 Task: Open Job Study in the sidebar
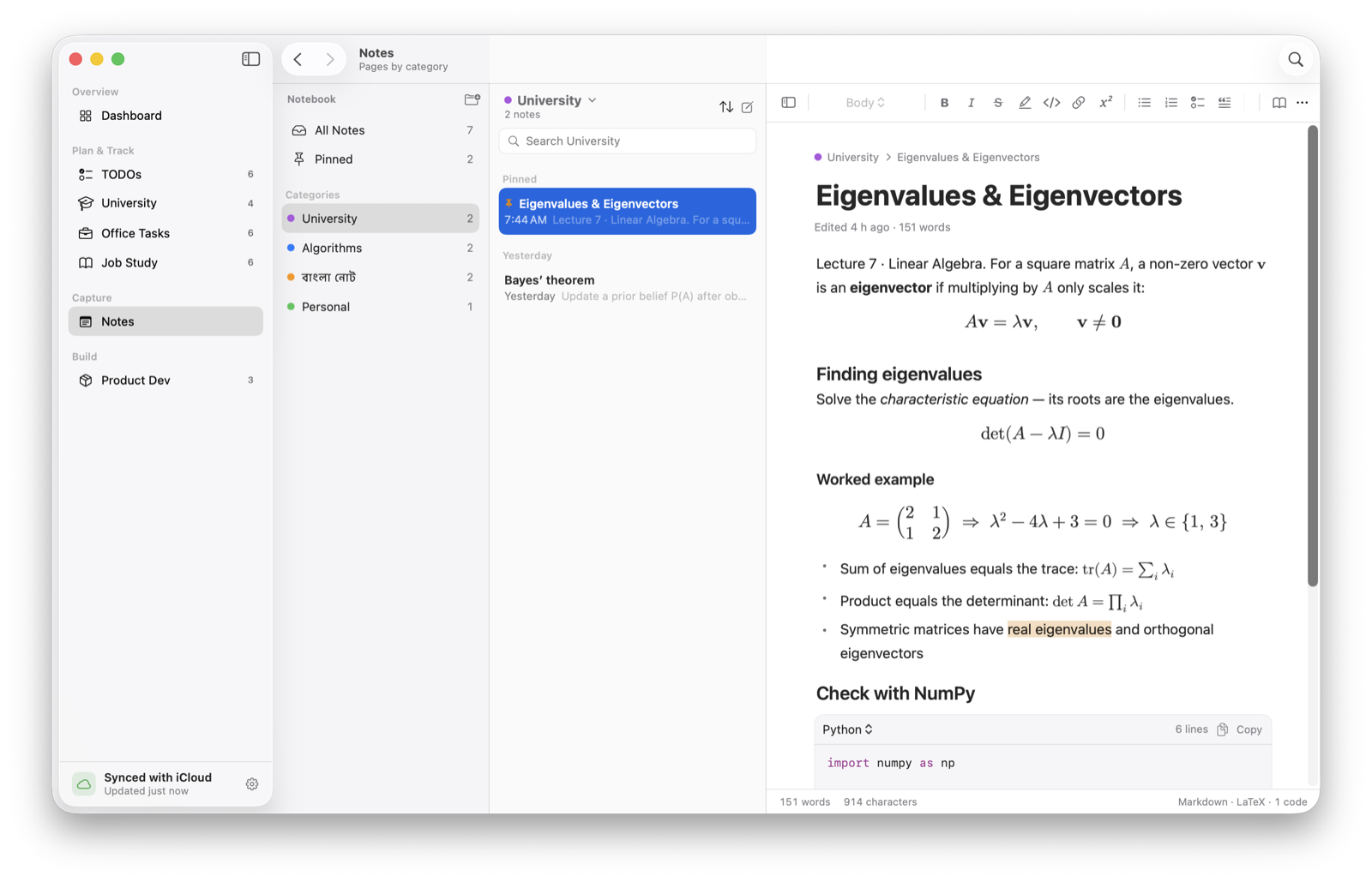(x=165, y=262)
